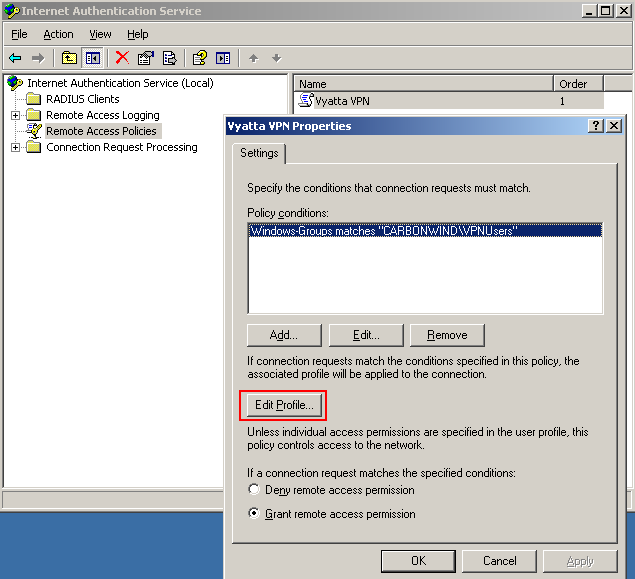Click the Up one level folder icon
Image resolution: width=635 pixels, height=579 pixels.
(69, 58)
